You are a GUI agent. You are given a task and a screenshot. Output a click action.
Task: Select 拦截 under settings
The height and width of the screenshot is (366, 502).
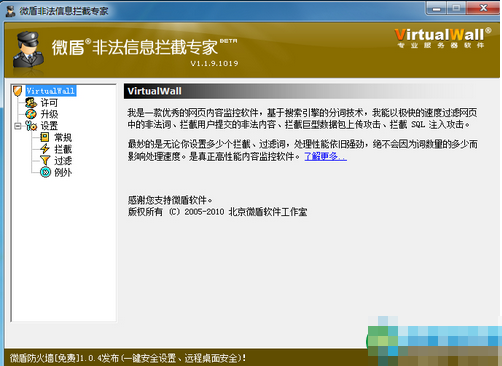click(63, 149)
